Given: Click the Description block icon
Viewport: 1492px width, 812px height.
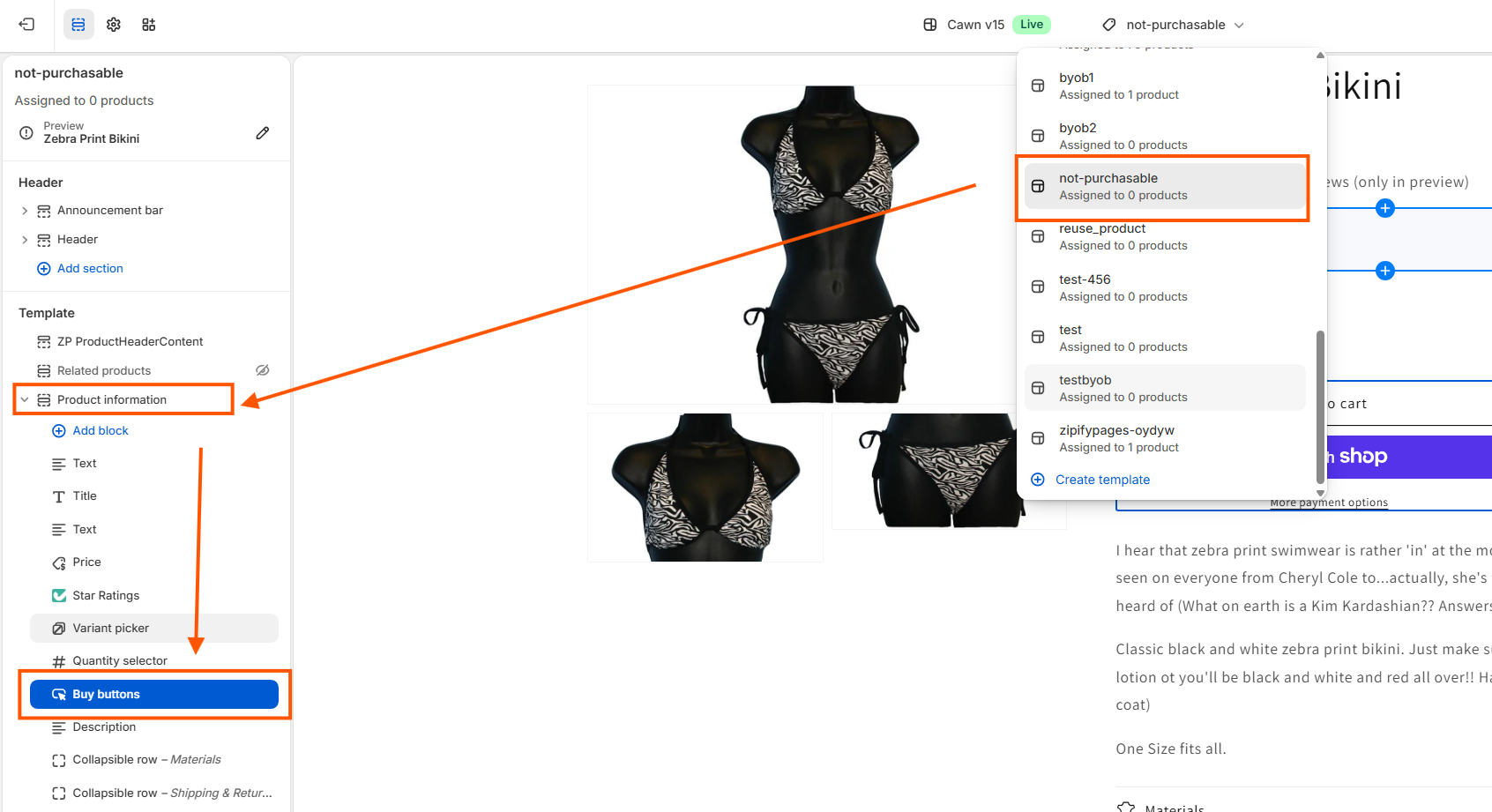Looking at the screenshot, I should (59, 727).
